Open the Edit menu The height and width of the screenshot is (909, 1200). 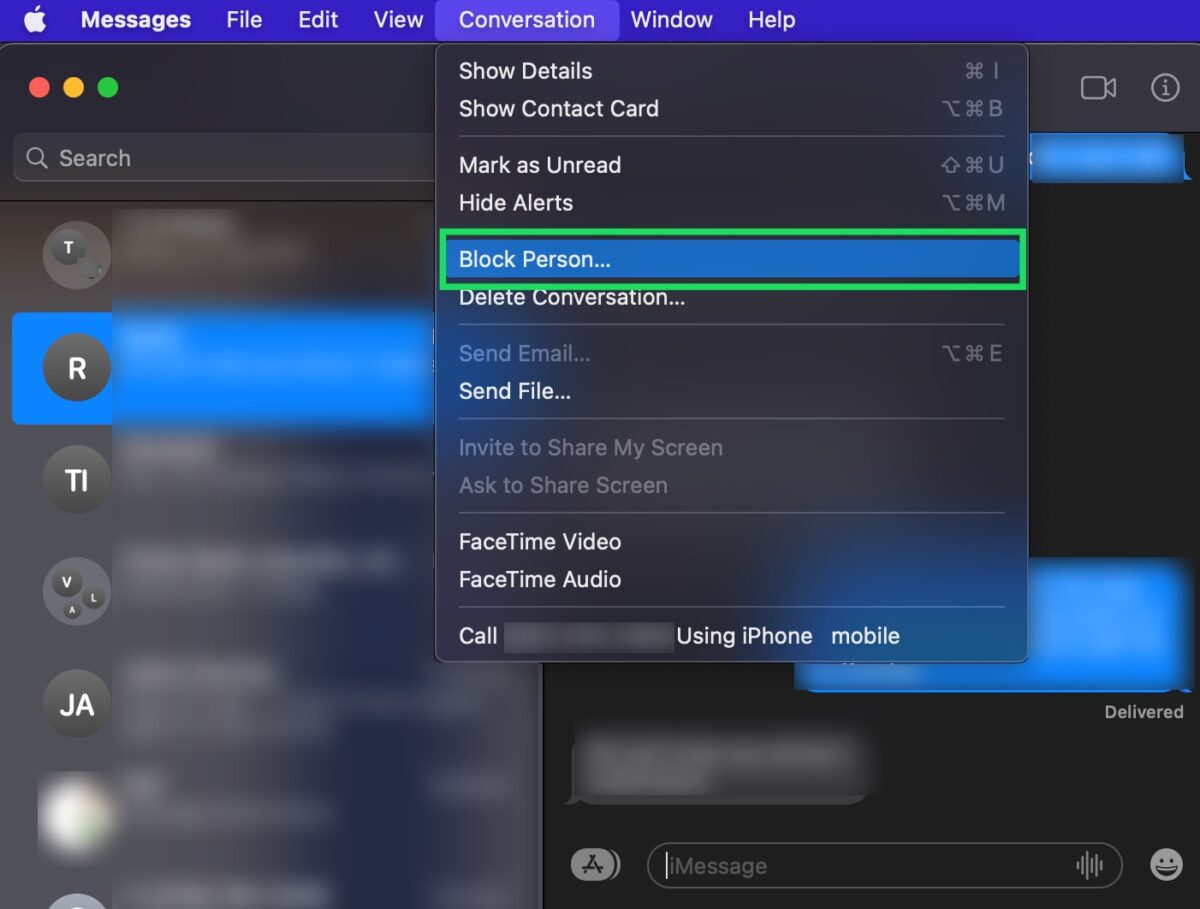[x=318, y=20]
